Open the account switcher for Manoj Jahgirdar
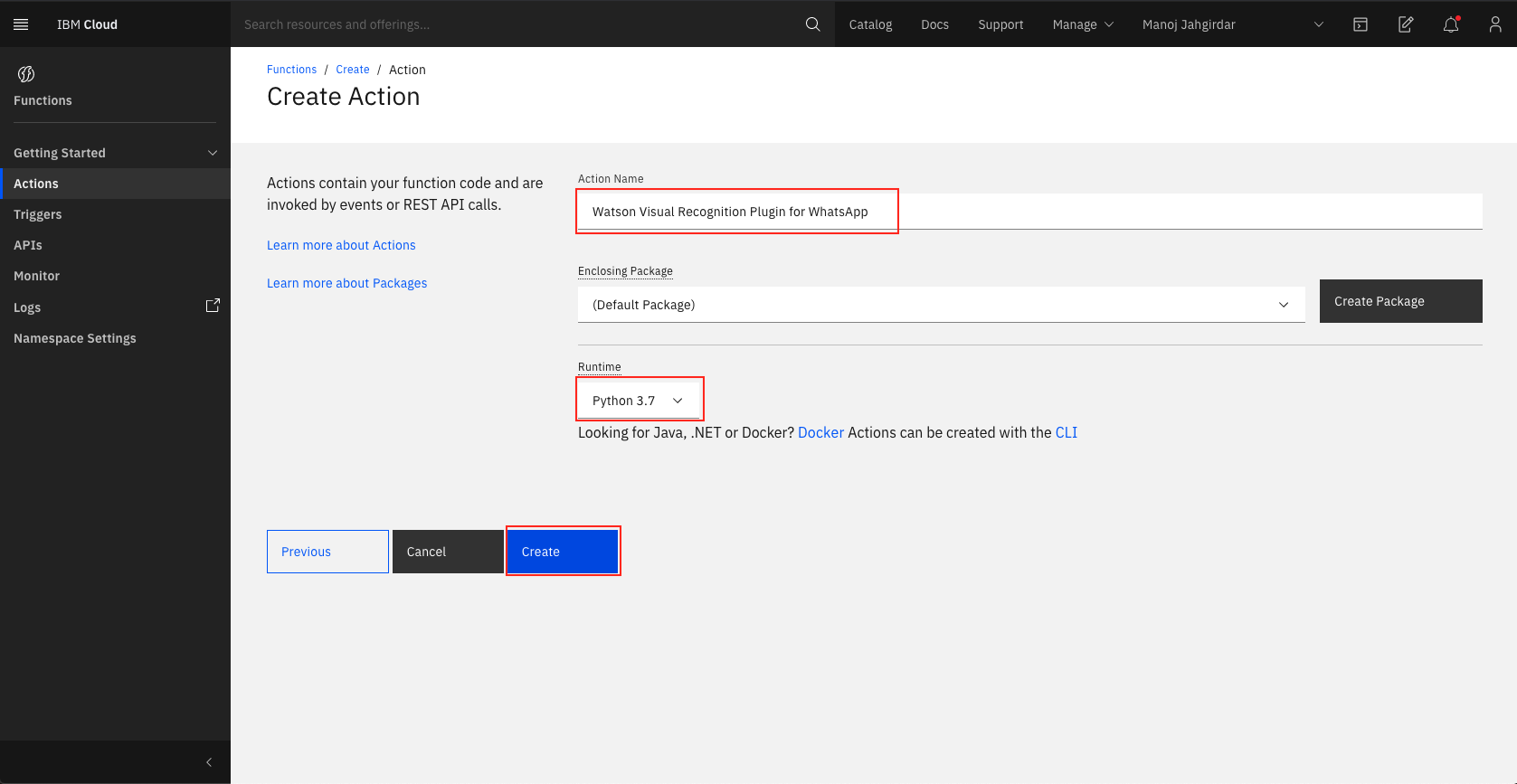This screenshot has height=784, width=1517. (1233, 24)
